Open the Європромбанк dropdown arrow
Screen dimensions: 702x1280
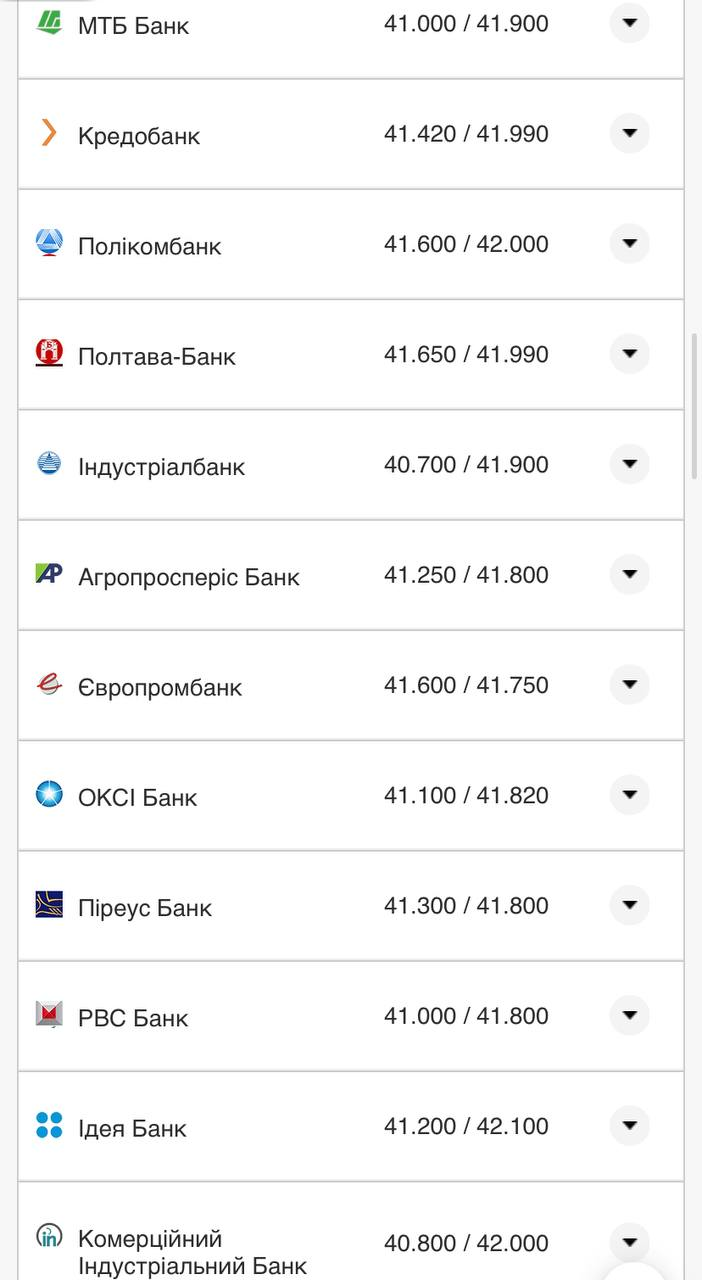coord(629,684)
